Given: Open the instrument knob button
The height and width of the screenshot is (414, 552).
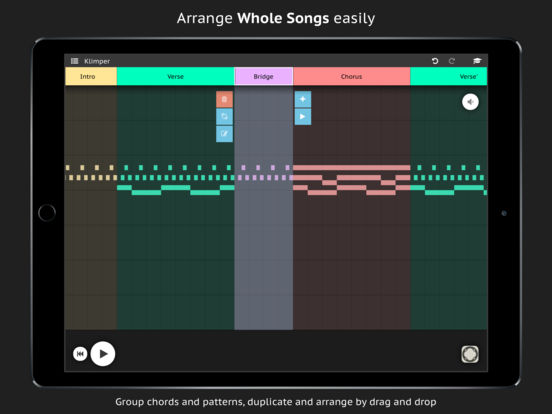Looking at the screenshot, I should pyautogui.click(x=470, y=354).
